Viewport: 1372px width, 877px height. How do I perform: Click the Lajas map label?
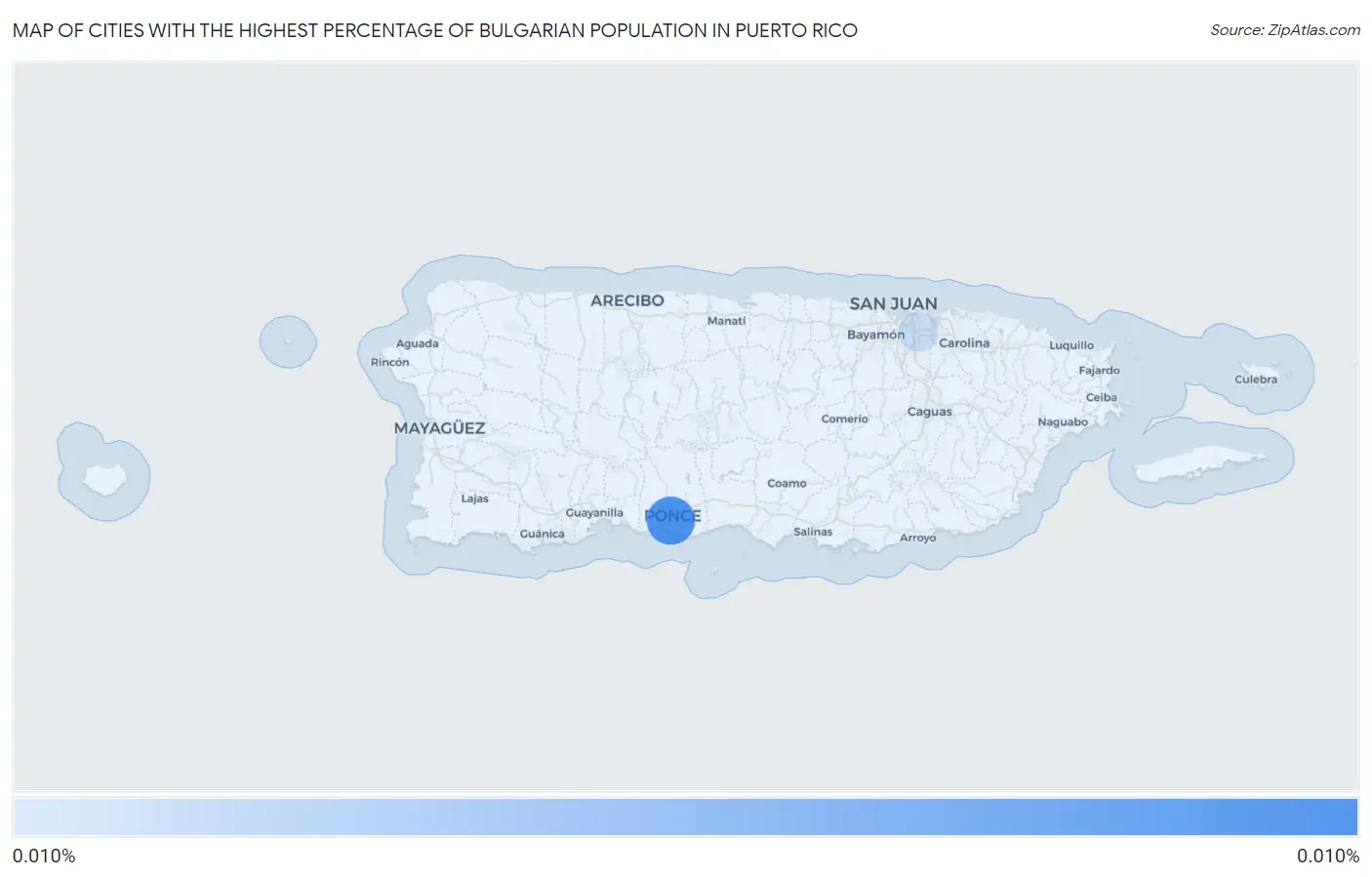pyautogui.click(x=474, y=498)
